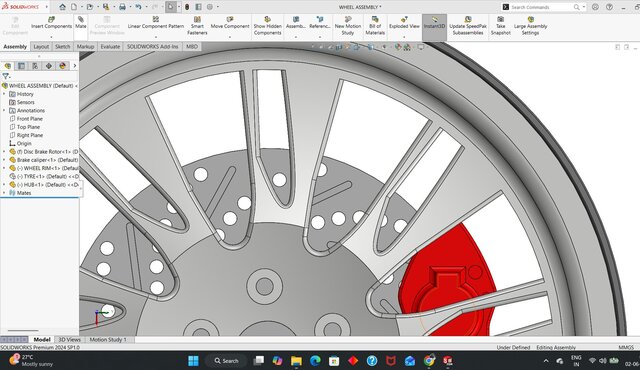This screenshot has width=640, height=370.
Task: Open the Options gear icon
Action: tap(210, 7)
